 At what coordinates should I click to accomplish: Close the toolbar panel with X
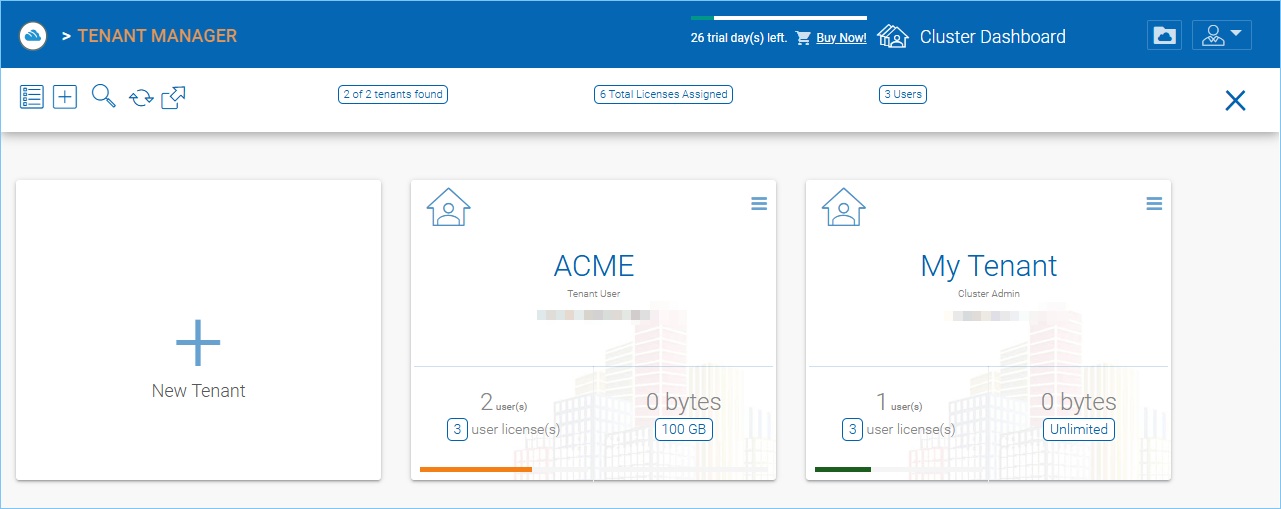point(1235,100)
